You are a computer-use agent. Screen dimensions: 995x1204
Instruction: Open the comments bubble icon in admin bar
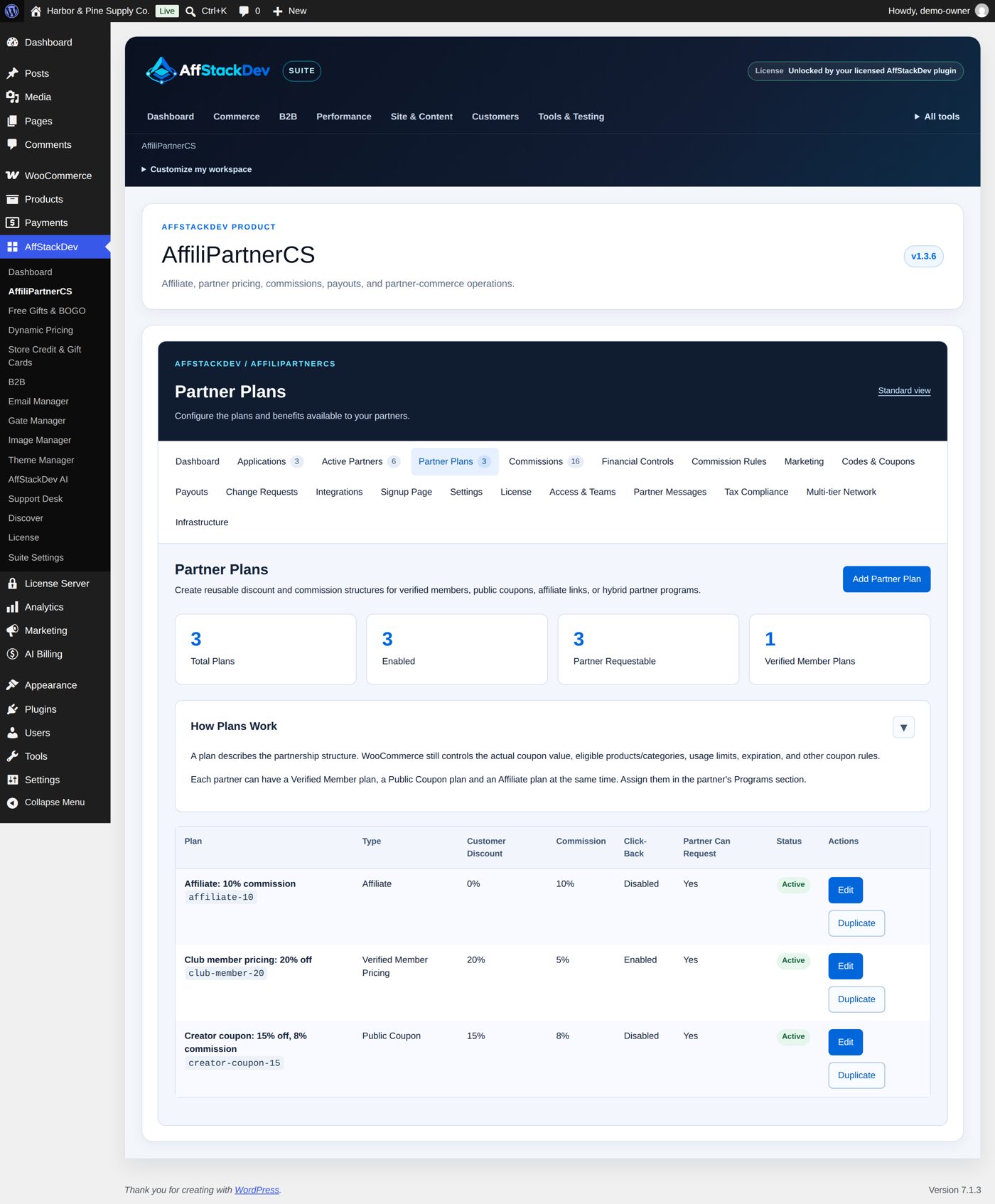tap(244, 11)
